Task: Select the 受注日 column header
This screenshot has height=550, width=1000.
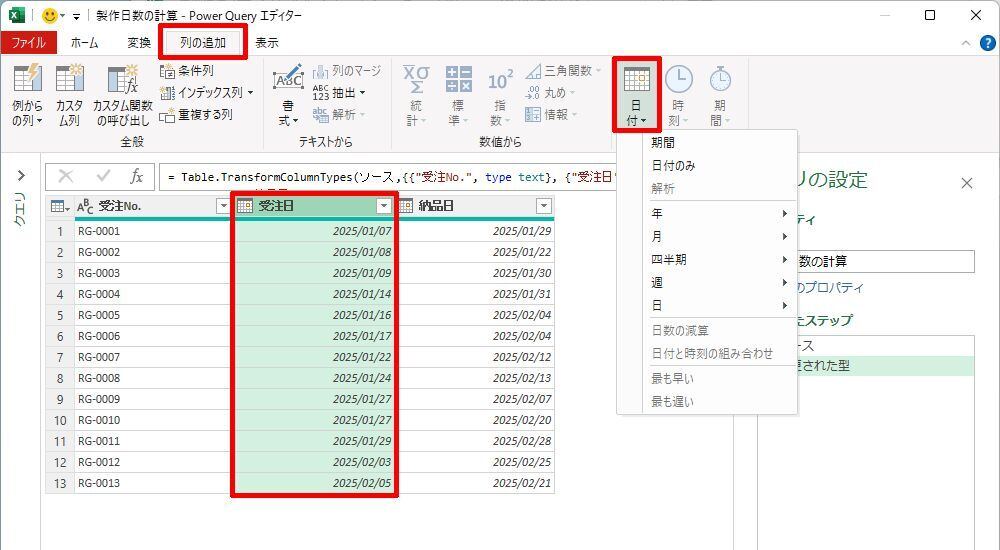Action: click(314, 206)
